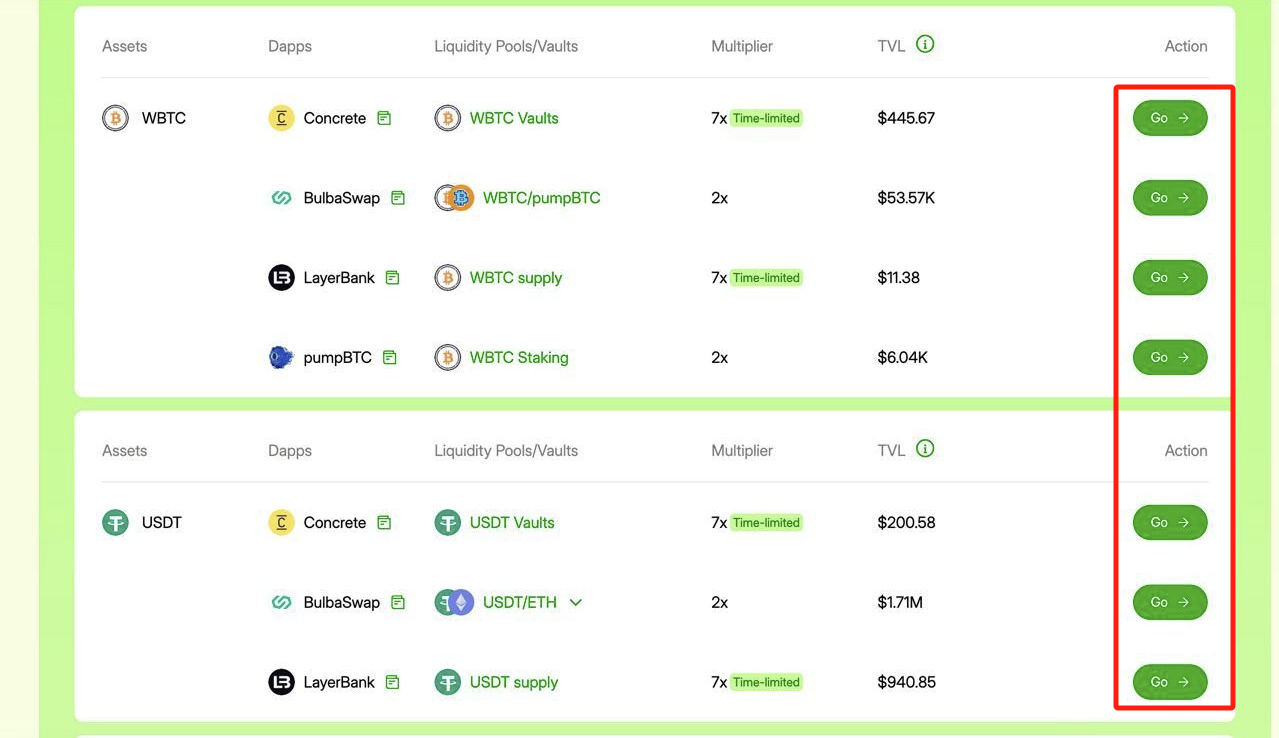1279x738 pixels.
Task: Open the USDT supply link
Action: tap(514, 682)
